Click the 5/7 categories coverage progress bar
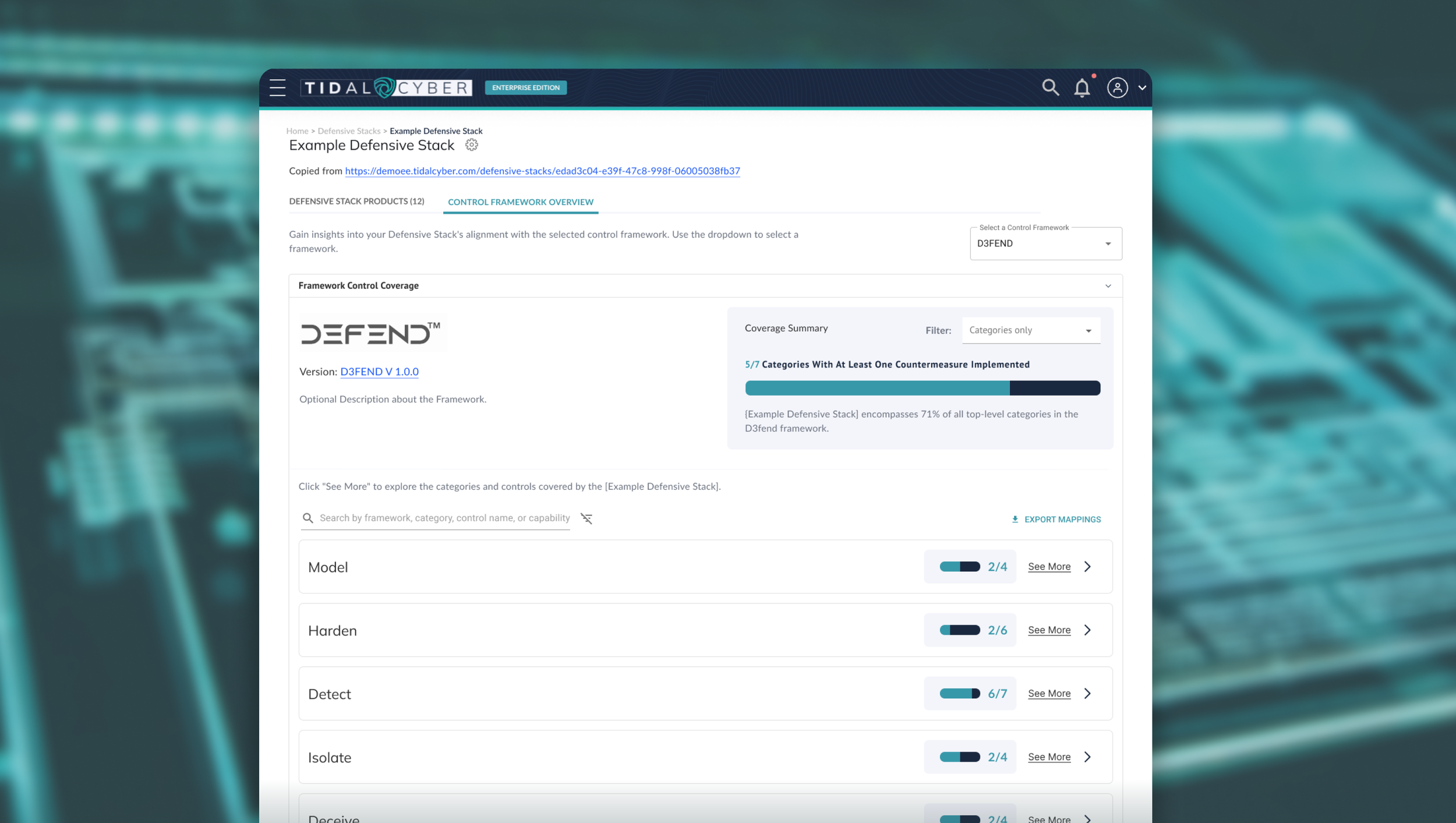Image resolution: width=1456 pixels, height=823 pixels. pyautogui.click(x=922, y=388)
